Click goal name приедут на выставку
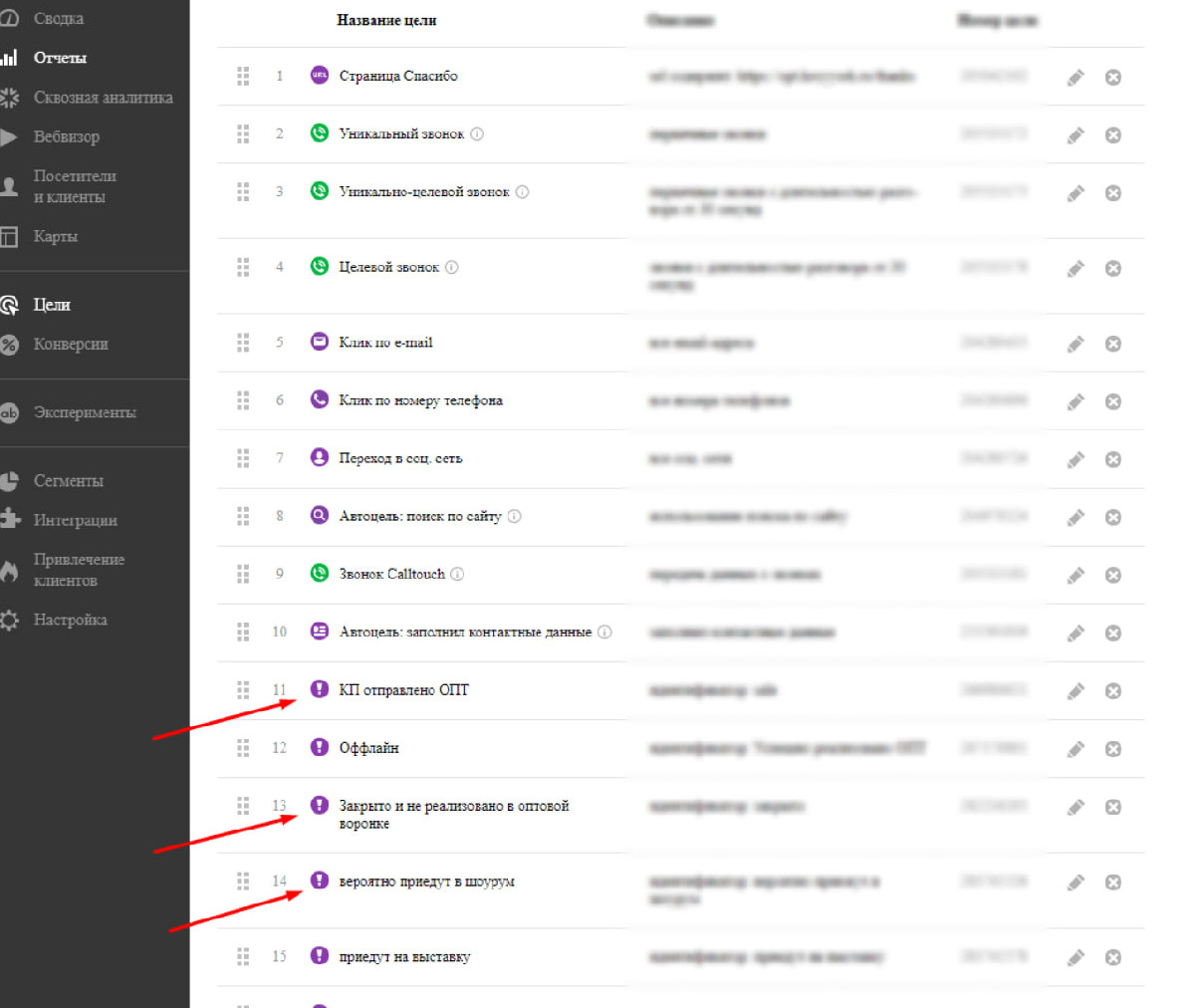 pos(404,957)
